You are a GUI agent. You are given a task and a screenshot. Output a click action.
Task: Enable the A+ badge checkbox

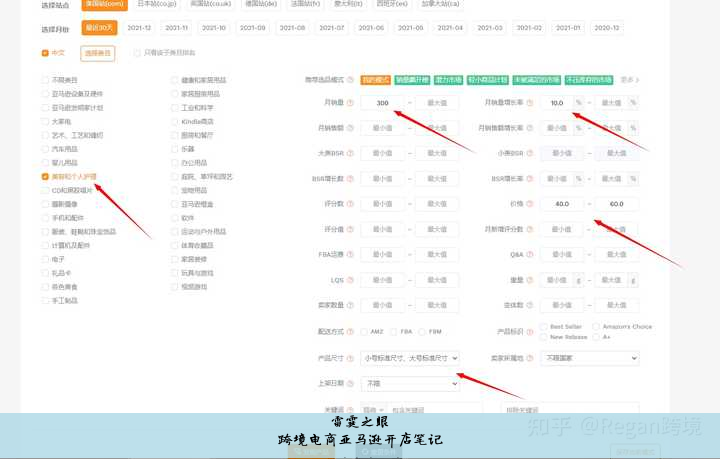596,337
